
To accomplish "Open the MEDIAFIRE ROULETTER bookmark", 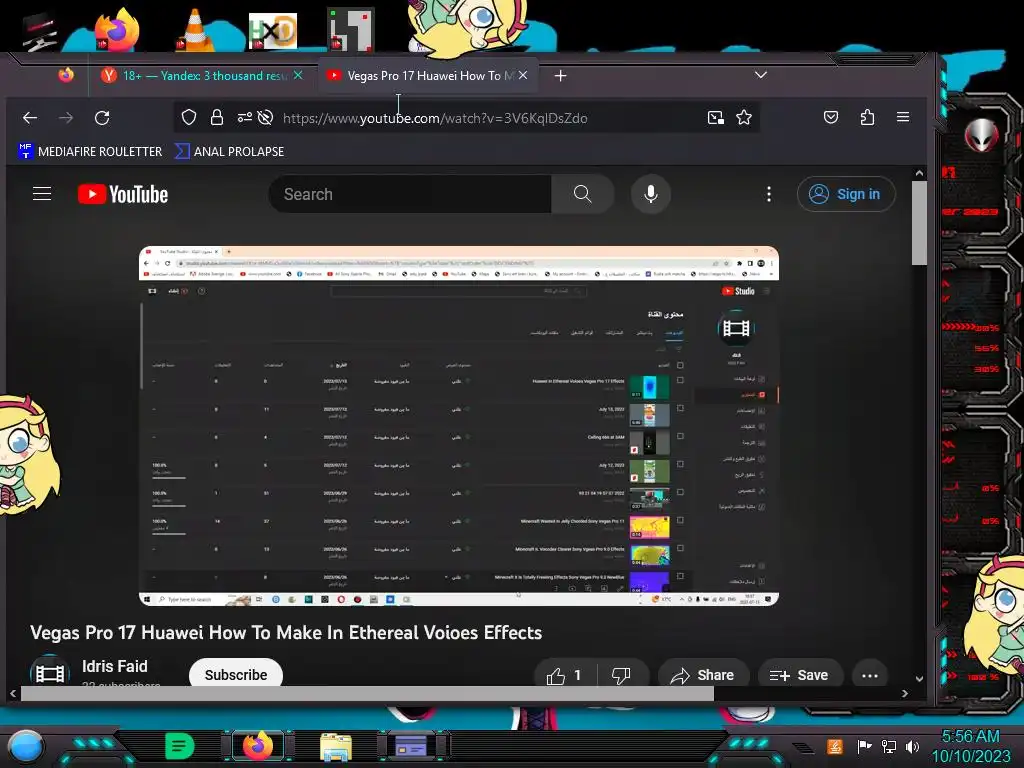I will 90,152.
